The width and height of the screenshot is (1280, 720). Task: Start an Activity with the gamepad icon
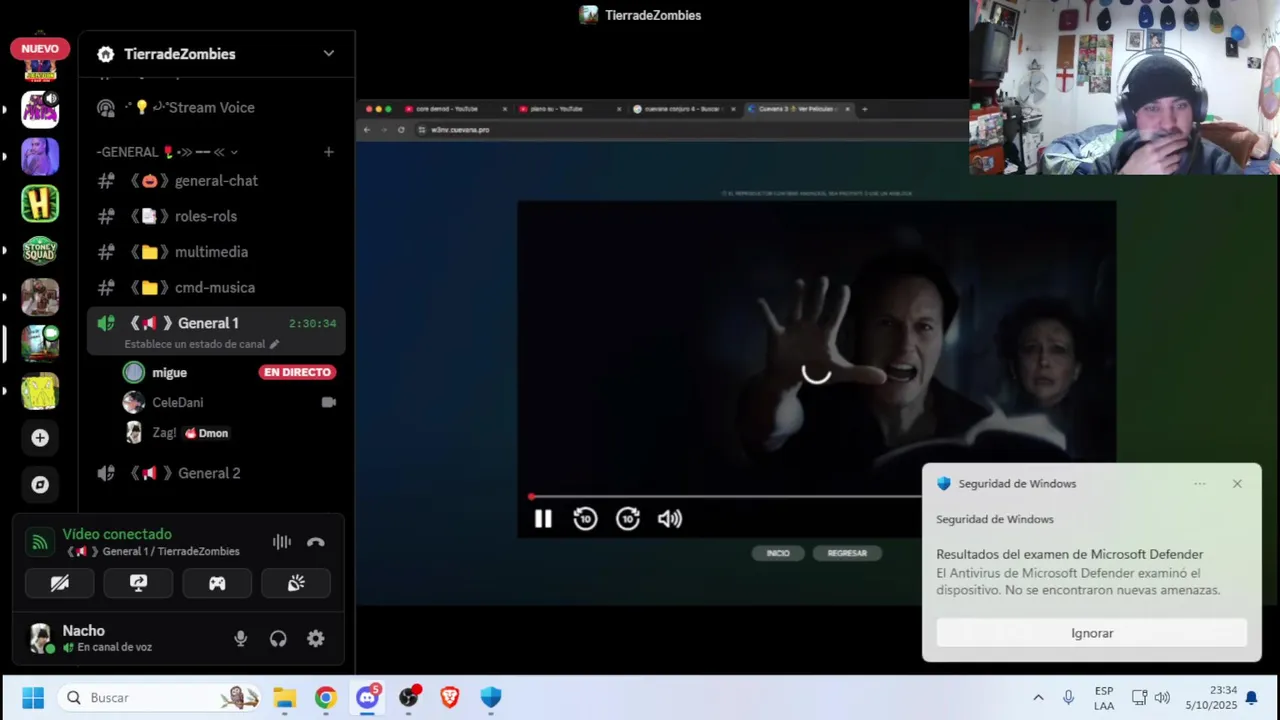[x=217, y=583]
